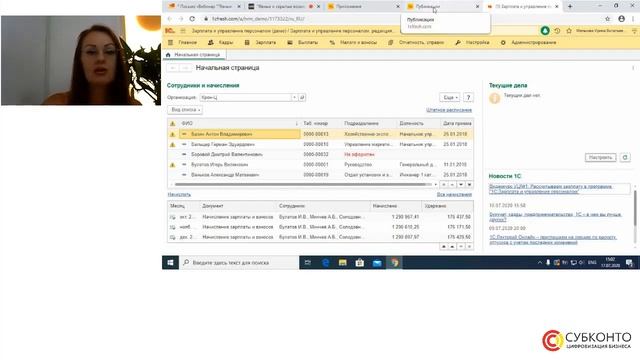Open the Штатное расписание link
640x360 pixels.
tap(449, 110)
